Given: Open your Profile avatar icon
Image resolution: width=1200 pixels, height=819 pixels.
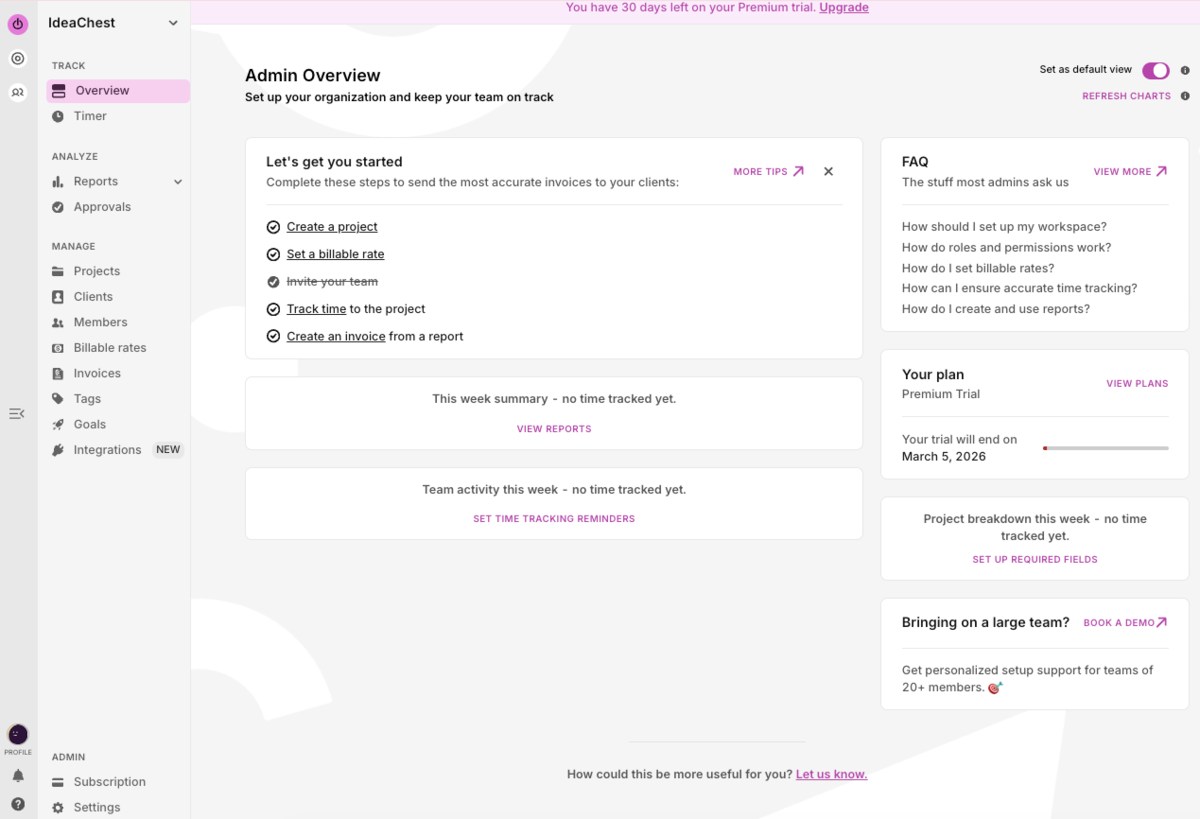Looking at the screenshot, I should click(17, 735).
